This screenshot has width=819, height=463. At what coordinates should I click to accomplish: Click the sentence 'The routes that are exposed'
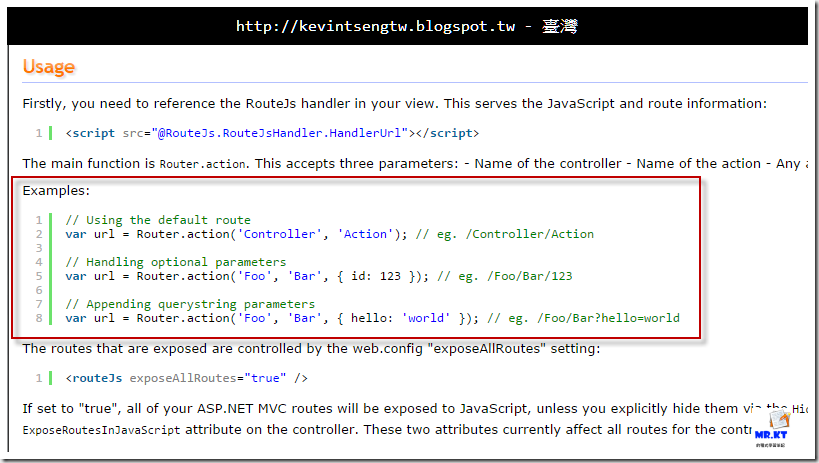(311, 349)
